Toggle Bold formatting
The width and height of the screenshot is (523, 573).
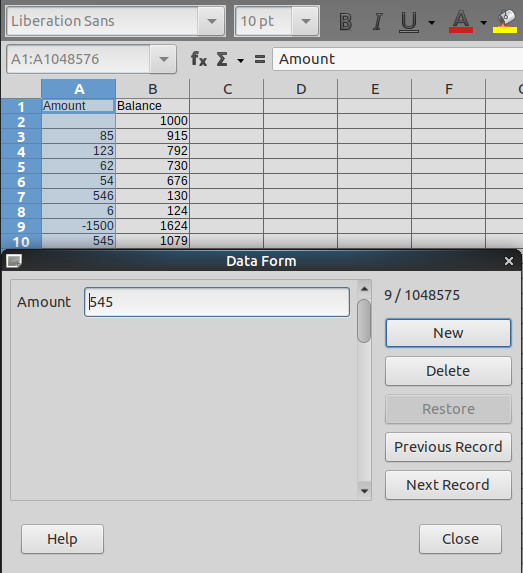point(345,22)
